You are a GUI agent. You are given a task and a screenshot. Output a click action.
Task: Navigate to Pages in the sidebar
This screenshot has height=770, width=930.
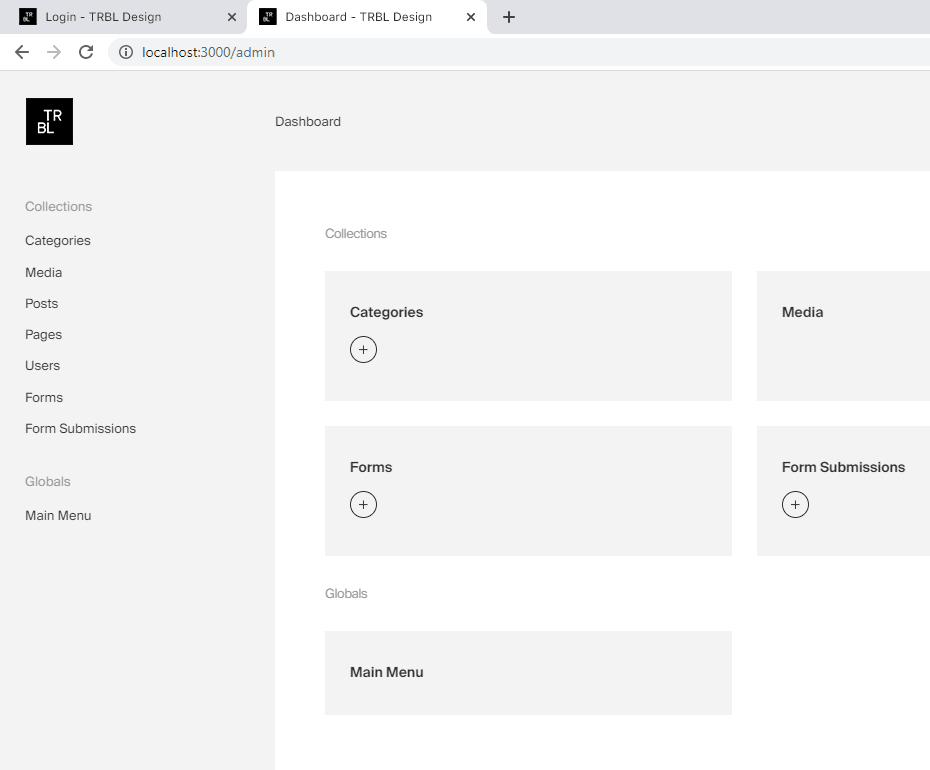43,335
